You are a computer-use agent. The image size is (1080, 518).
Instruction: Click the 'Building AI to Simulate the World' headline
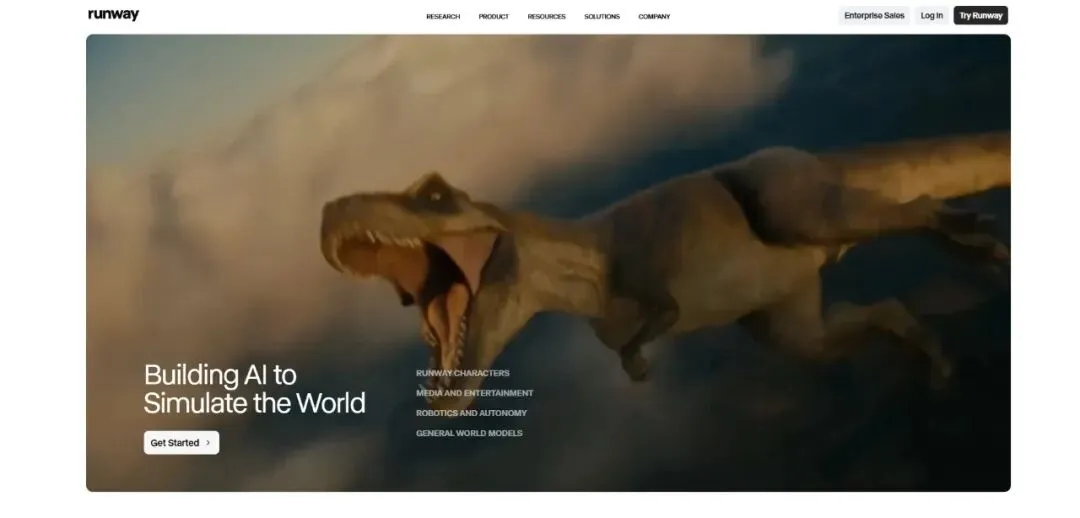tap(254, 389)
